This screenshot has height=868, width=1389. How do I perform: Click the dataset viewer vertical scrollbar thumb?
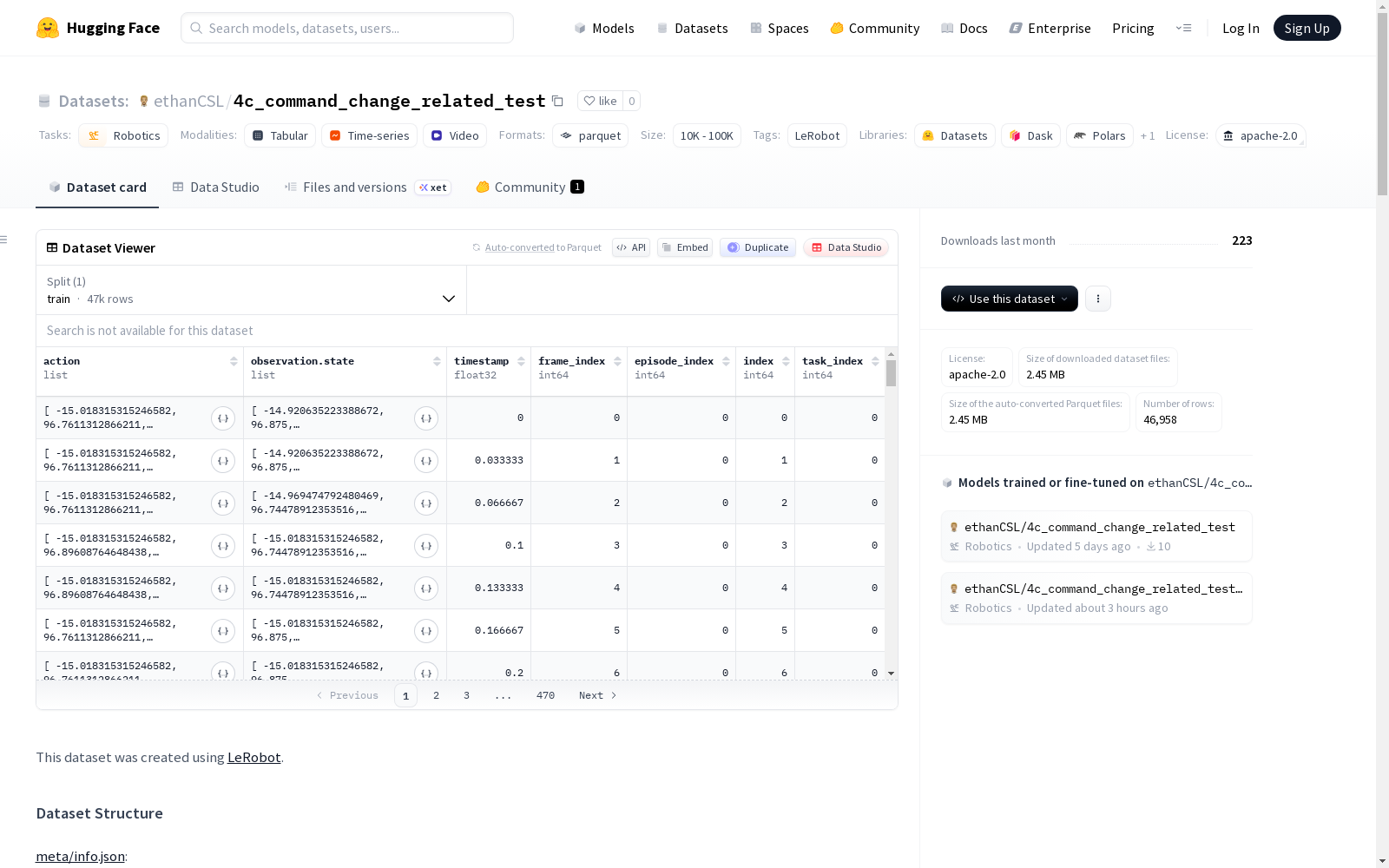(x=891, y=373)
